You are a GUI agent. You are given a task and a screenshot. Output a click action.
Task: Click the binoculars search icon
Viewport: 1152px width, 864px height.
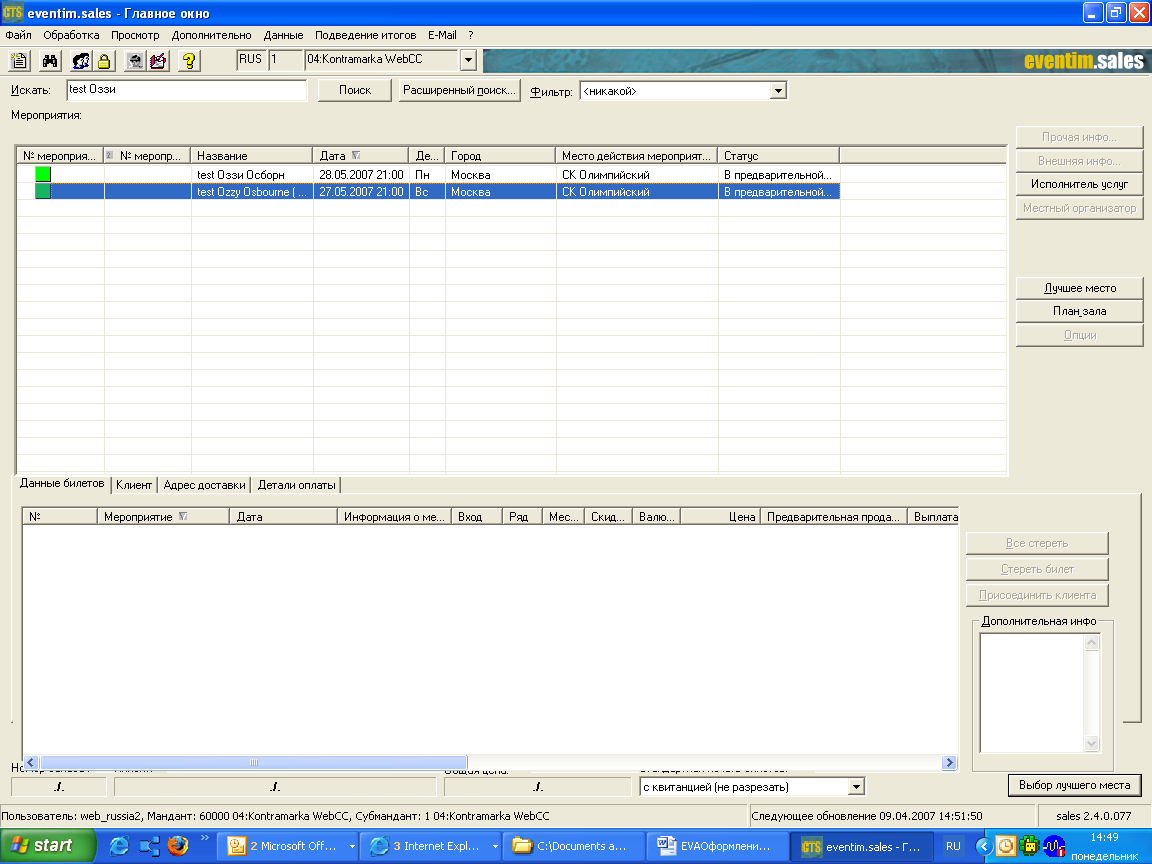tap(50, 61)
